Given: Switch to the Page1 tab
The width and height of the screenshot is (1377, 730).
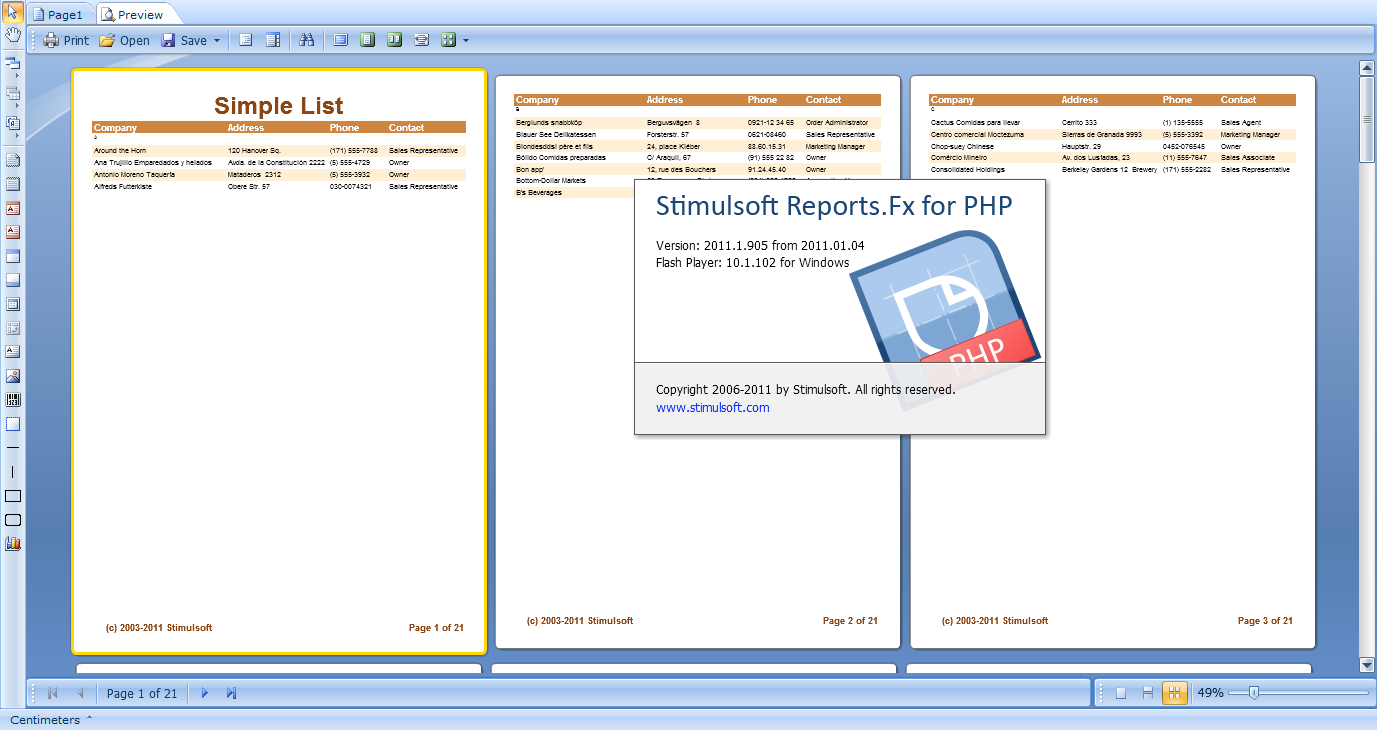Looking at the screenshot, I should click(59, 14).
